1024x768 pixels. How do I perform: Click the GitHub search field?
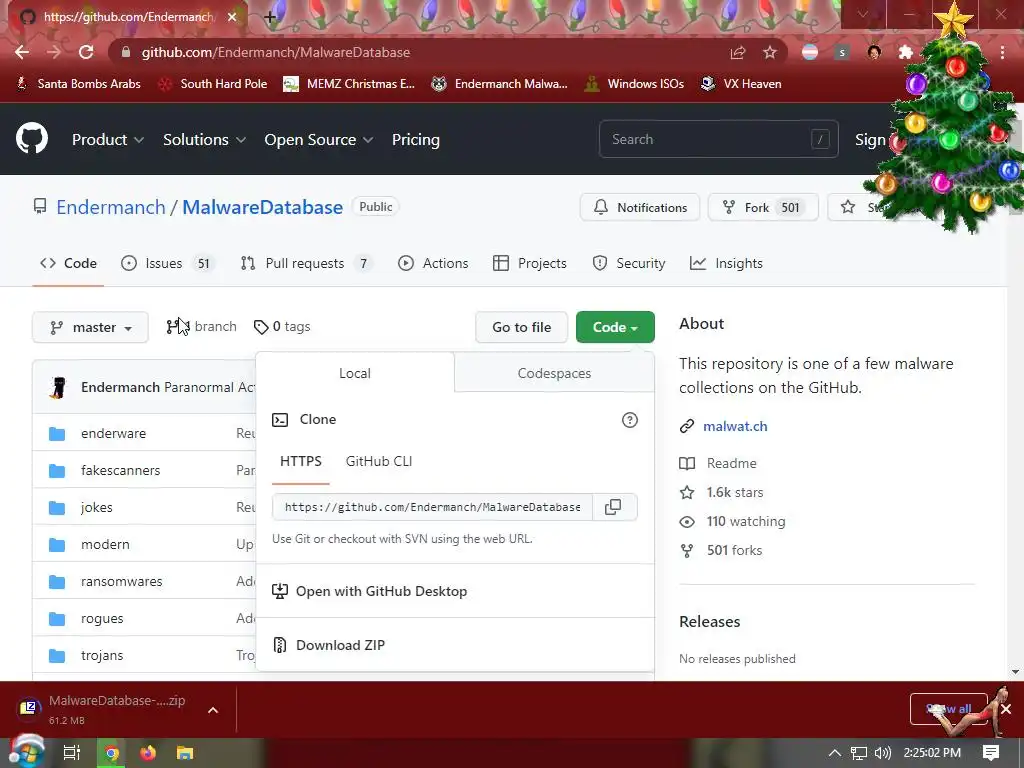coord(718,139)
